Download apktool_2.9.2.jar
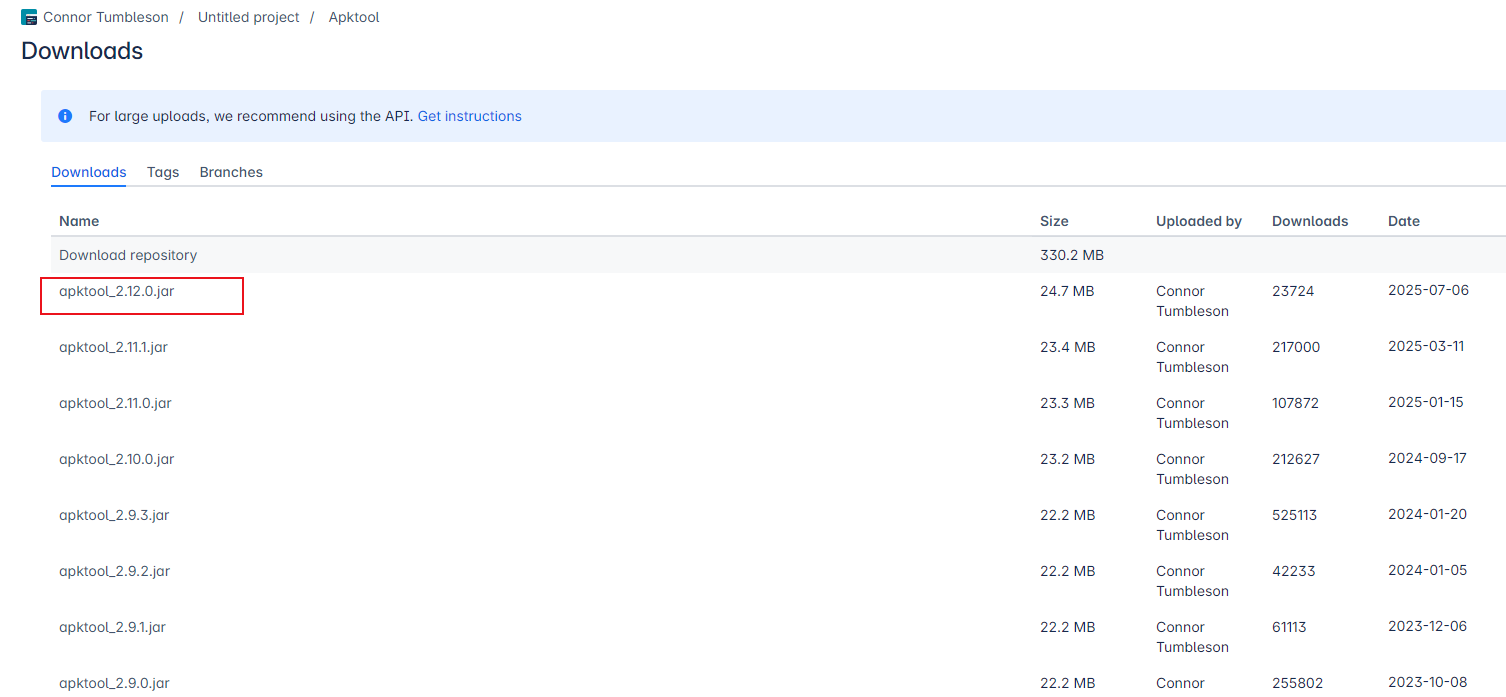The height and width of the screenshot is (697, 1506). (x=114, y=571)
